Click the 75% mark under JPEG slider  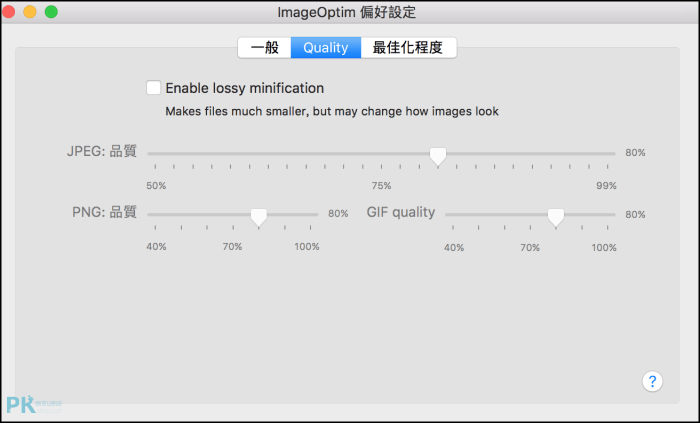[382, 186]
